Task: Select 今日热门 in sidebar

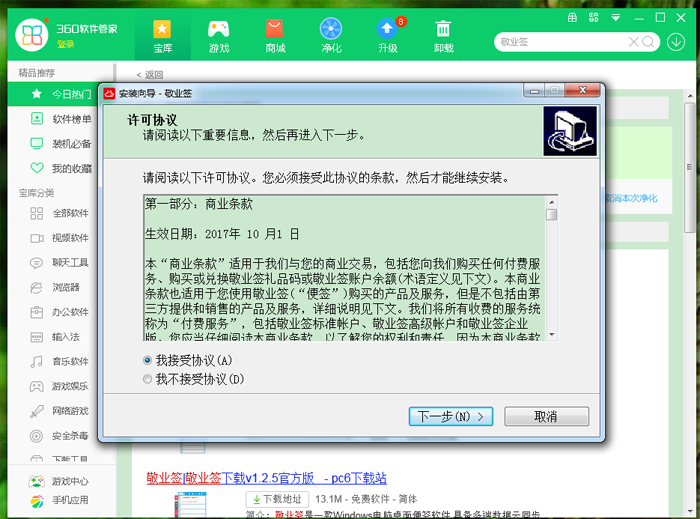Action: (x=61, y=94)
